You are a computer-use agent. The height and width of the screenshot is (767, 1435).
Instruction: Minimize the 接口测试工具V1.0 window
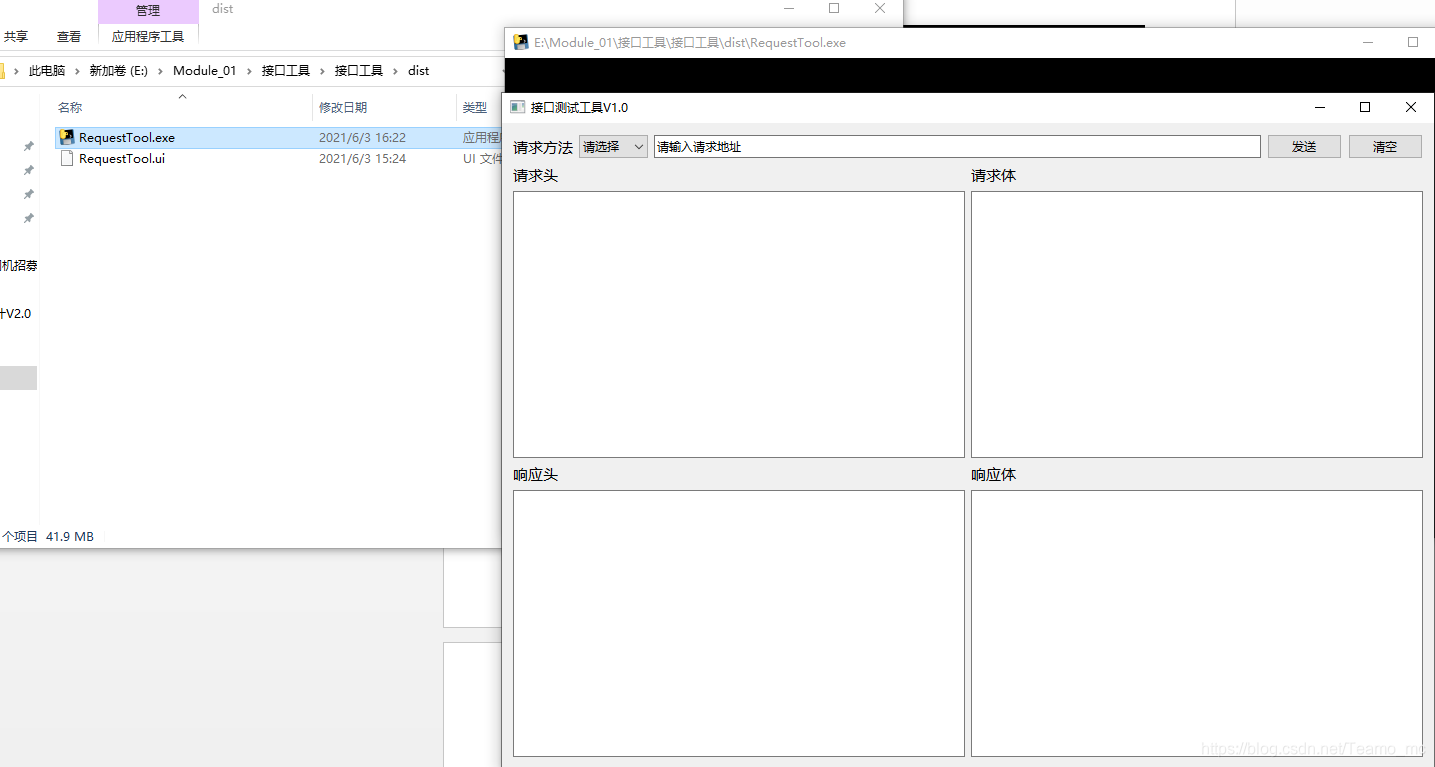[x=1320, y=107]
